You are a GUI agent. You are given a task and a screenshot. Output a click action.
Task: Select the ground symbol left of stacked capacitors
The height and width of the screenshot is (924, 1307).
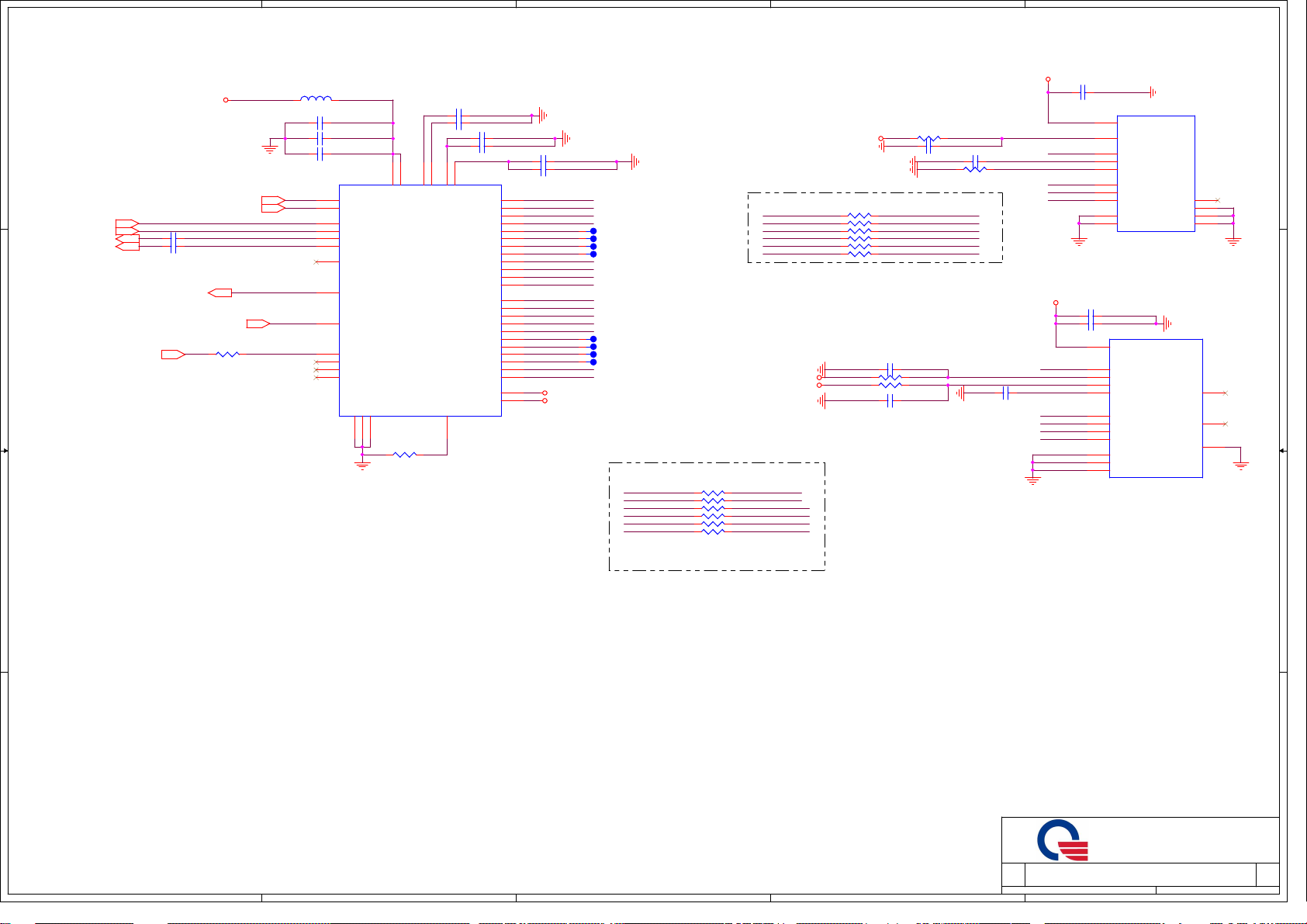tap(269, 147)
